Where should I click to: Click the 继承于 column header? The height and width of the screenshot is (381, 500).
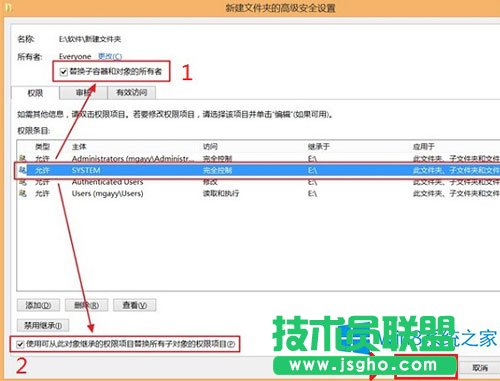click(319, 147)
